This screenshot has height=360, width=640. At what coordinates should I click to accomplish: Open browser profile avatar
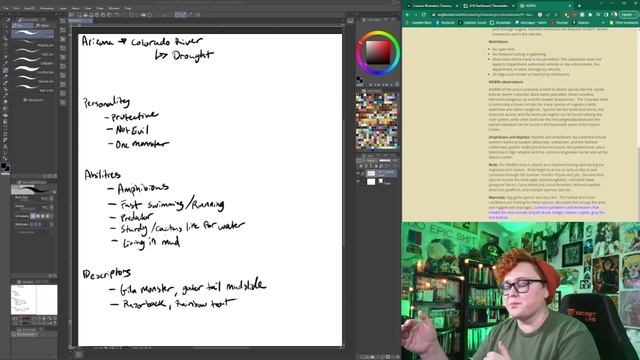point(613,15)
